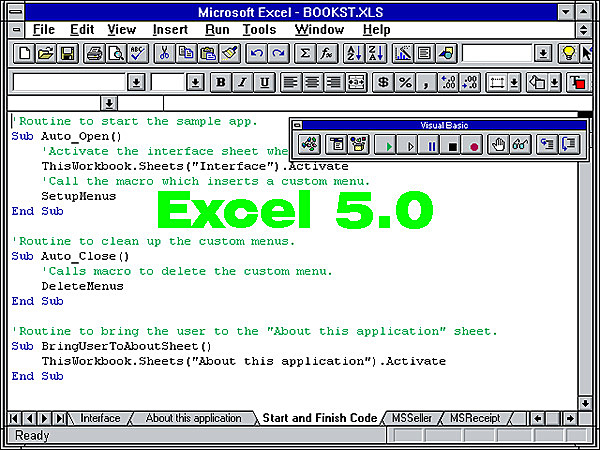Screen dimensions: 600x450
Task: Open Instant Watch glasses icon
Action: [x=520, y=145]
